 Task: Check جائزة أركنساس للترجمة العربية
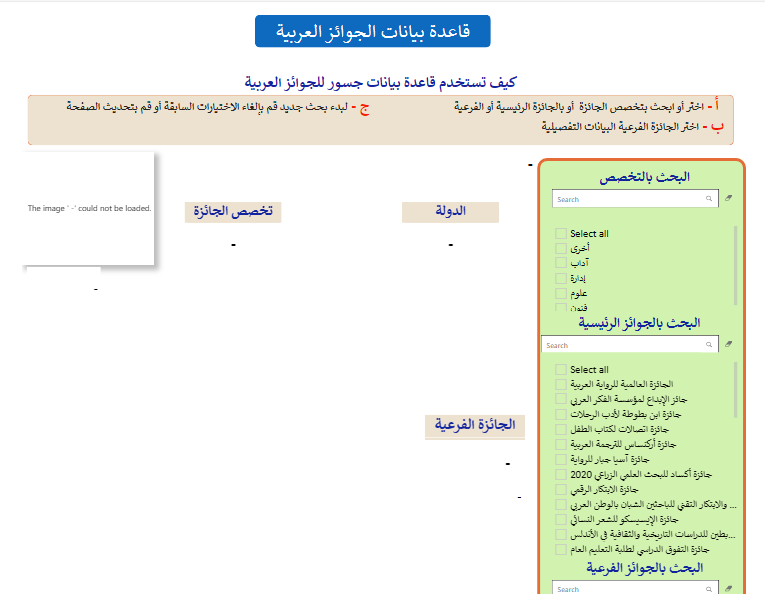561,444
